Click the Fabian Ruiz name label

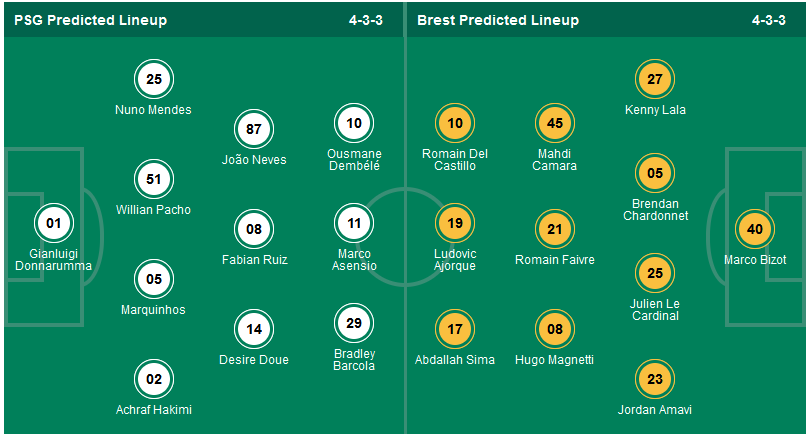coord(254,260)
